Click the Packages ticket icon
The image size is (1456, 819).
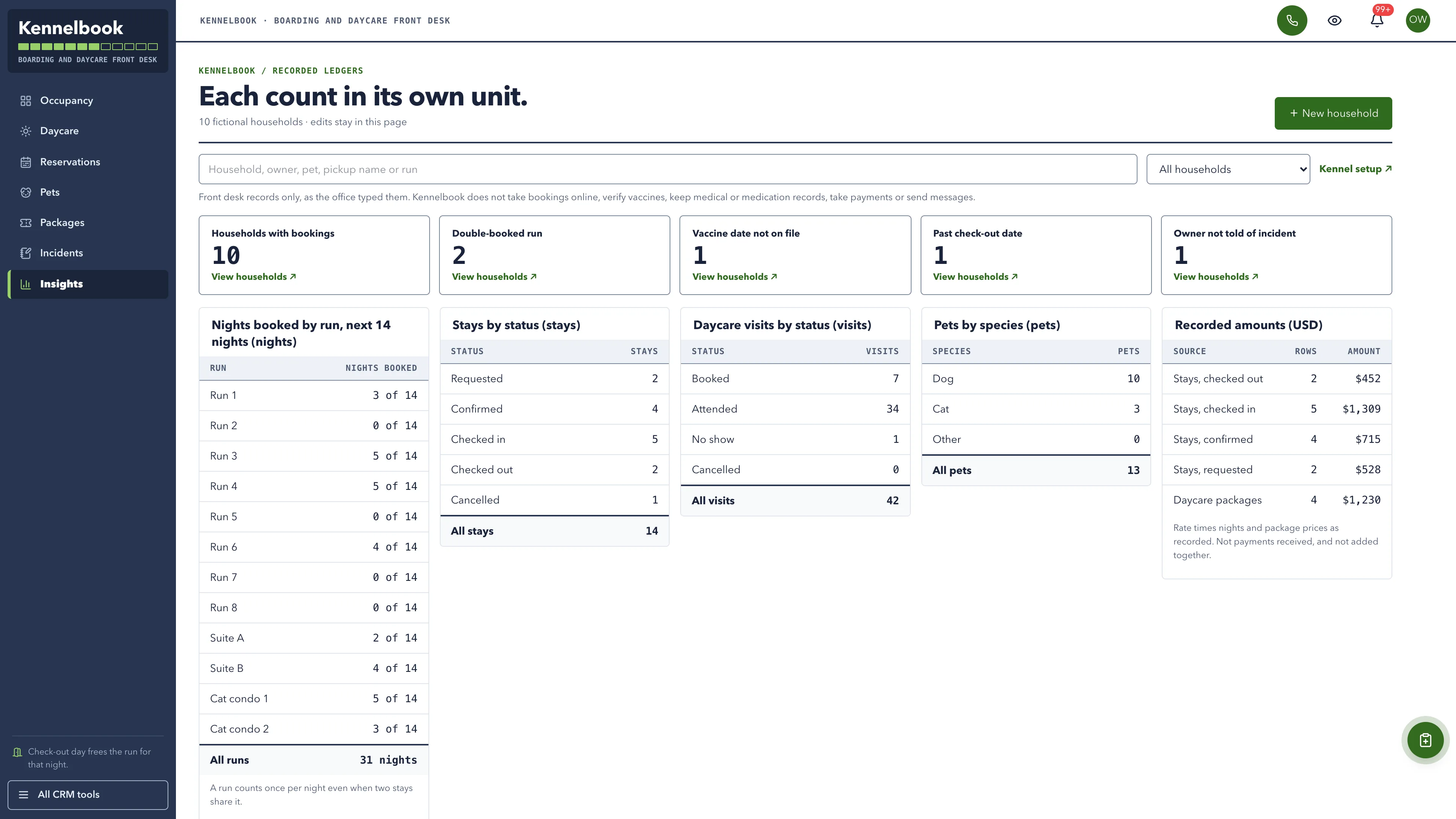pos(25,223)
